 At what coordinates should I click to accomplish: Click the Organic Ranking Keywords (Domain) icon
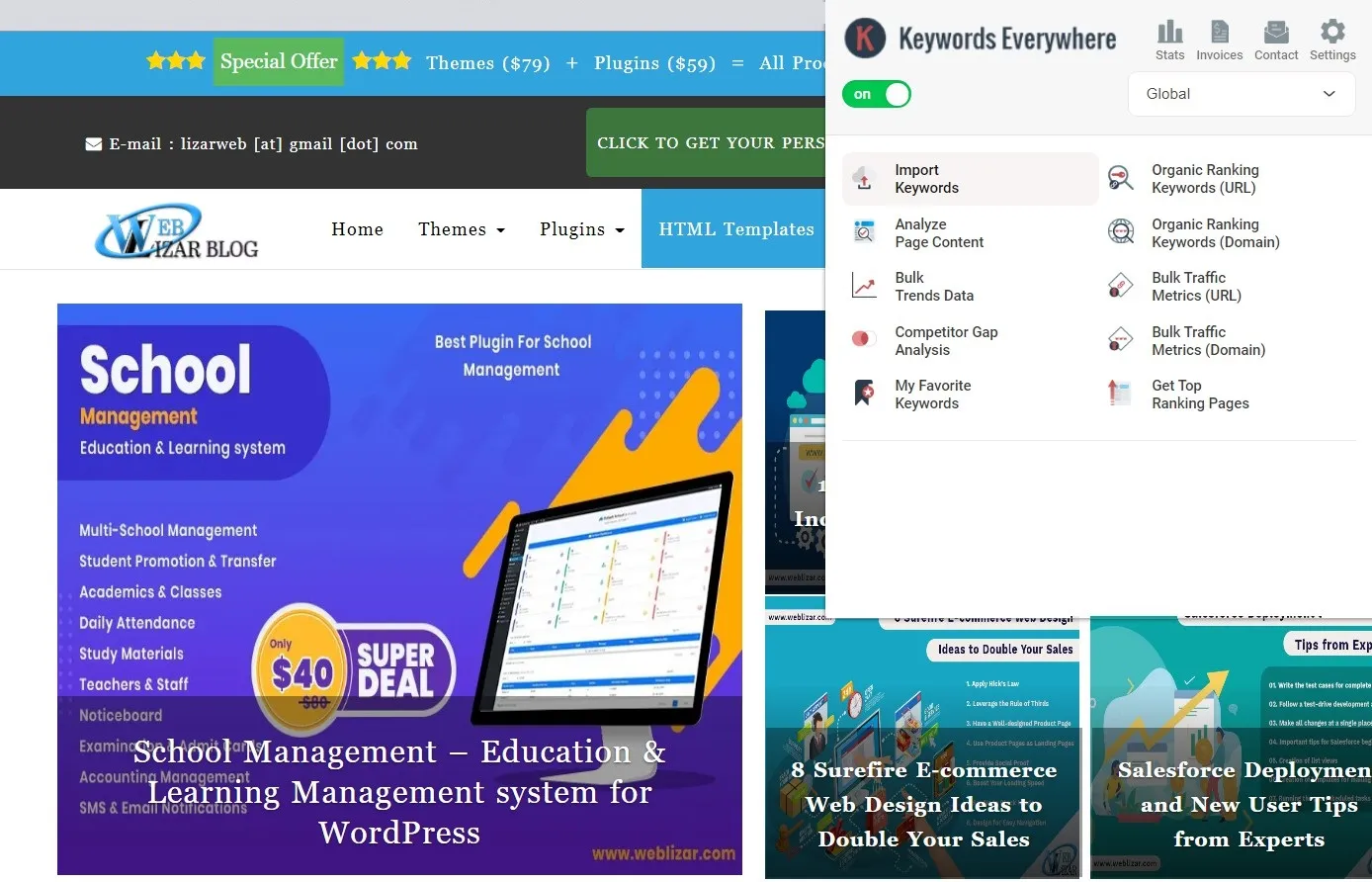[1121, 232]
